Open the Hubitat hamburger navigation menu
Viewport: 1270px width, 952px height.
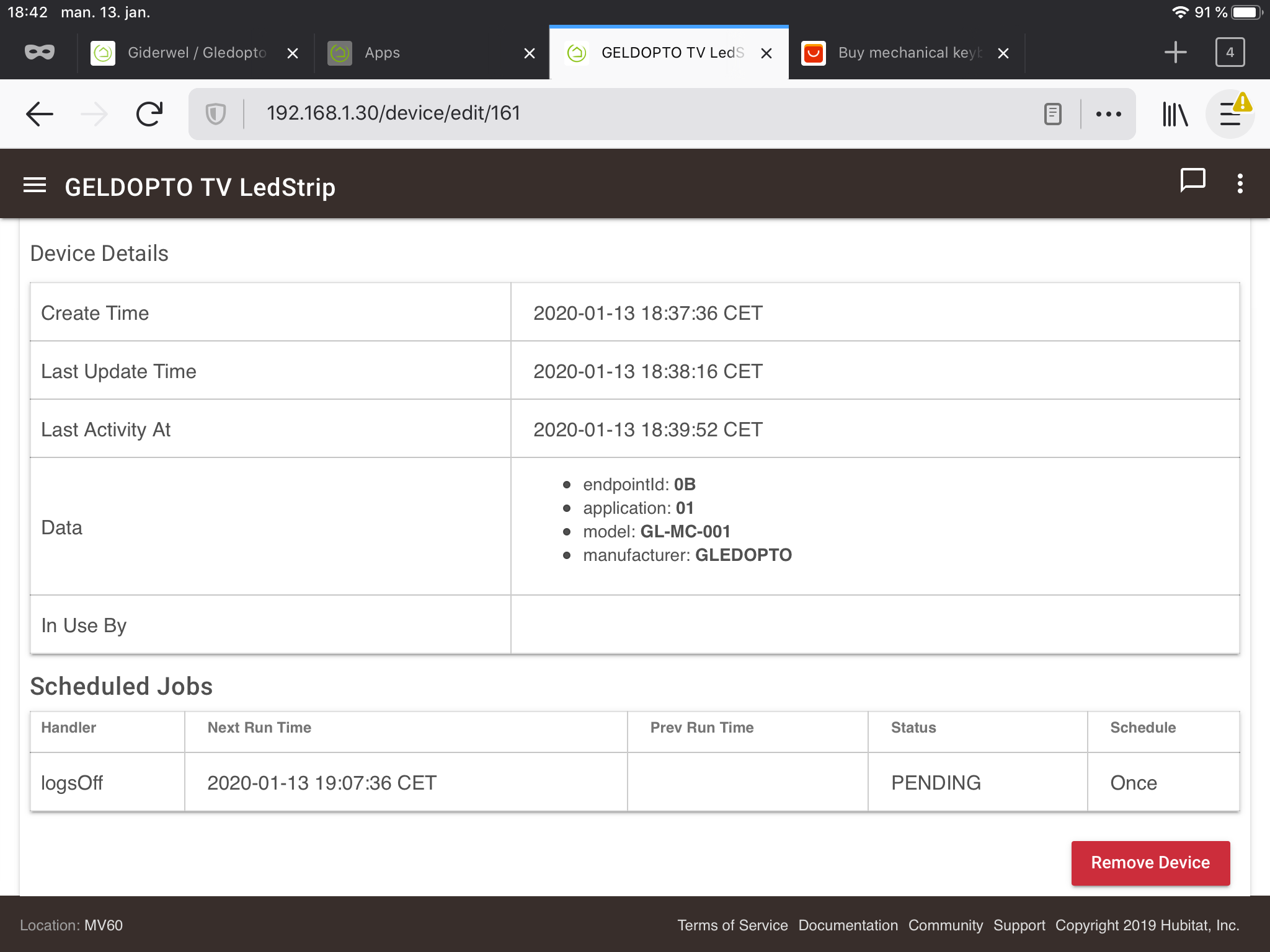coord(35,185)
